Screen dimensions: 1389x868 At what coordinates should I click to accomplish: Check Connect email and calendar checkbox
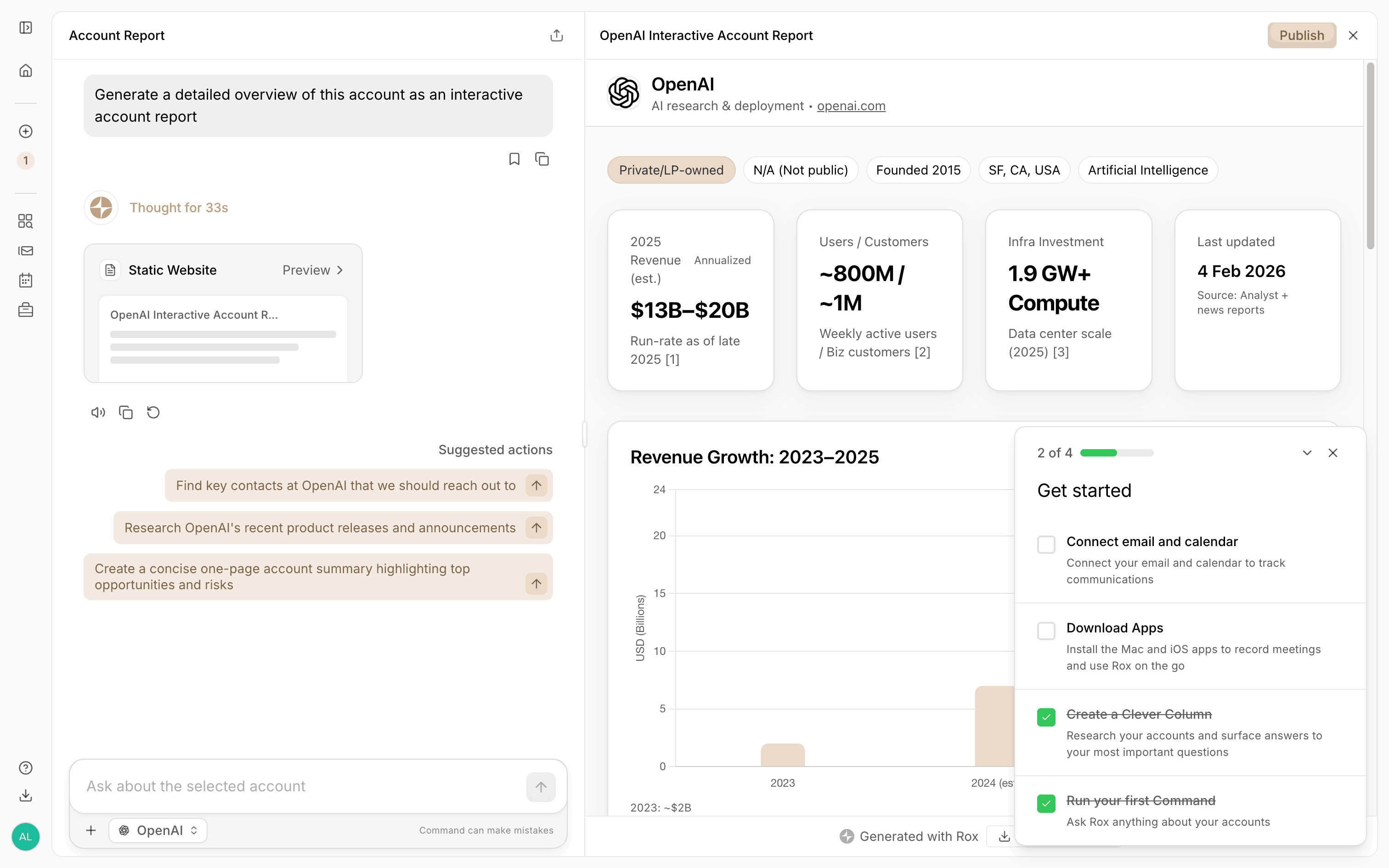pos(1046,544)
